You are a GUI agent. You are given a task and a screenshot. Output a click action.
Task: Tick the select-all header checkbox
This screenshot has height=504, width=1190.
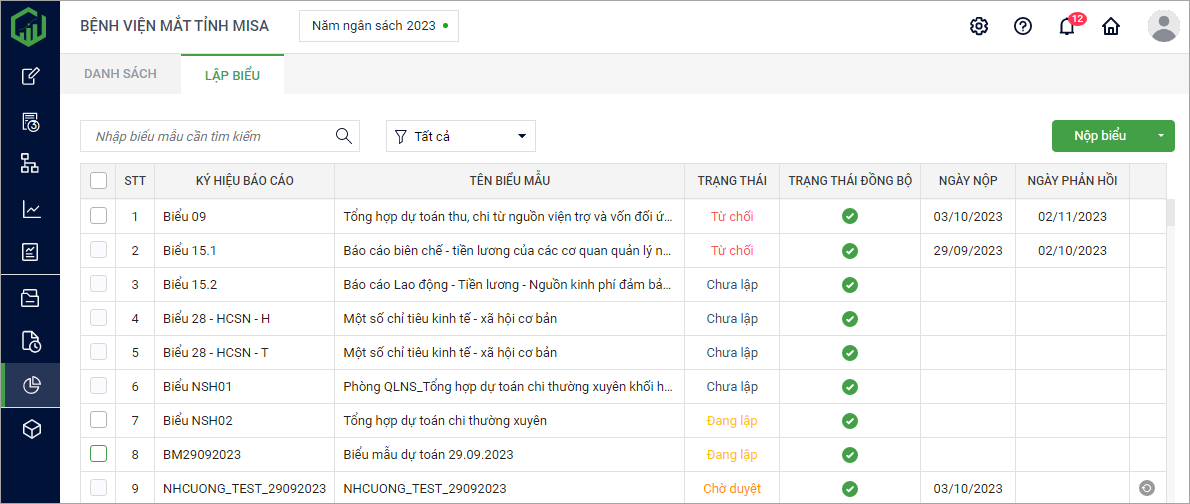98,181
